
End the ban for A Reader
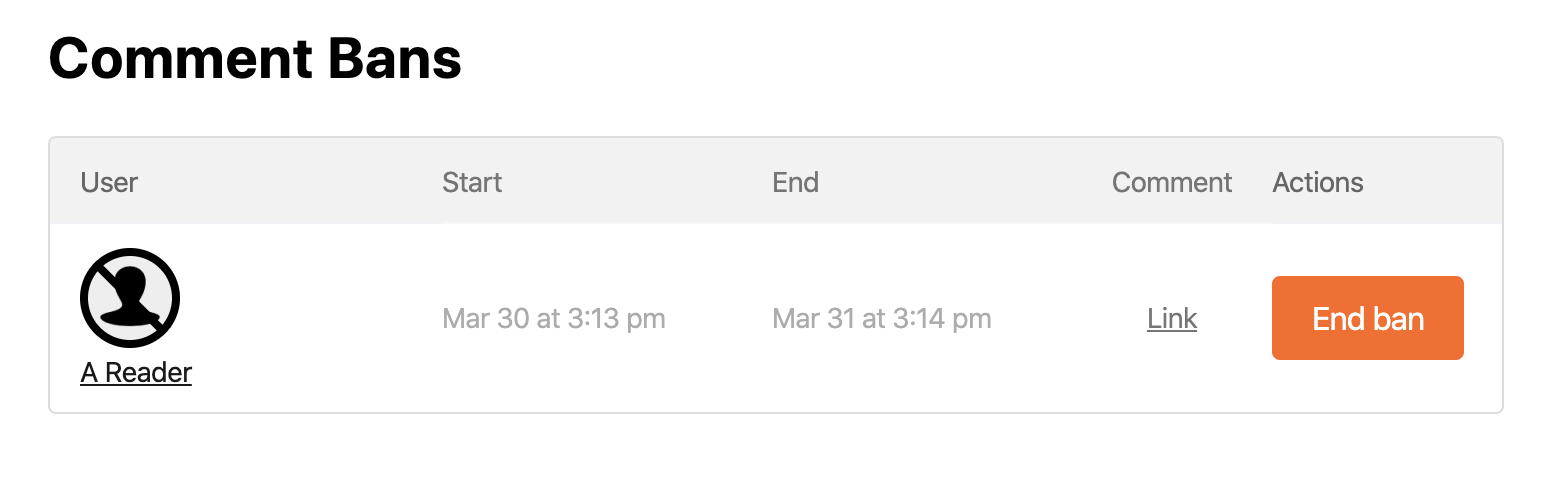pyautogui.click(x=1368, y=318)
